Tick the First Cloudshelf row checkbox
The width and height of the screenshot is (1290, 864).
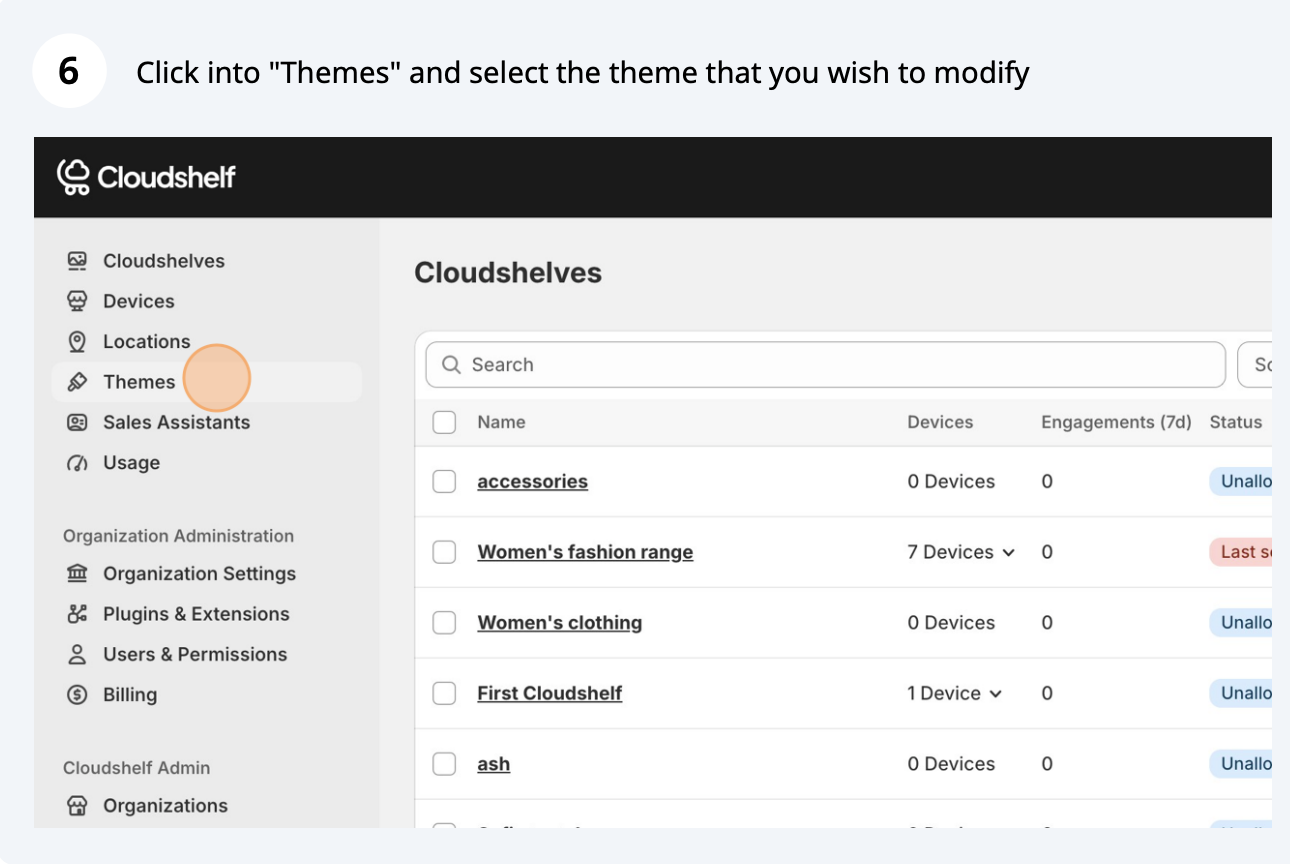pos(444,693)
